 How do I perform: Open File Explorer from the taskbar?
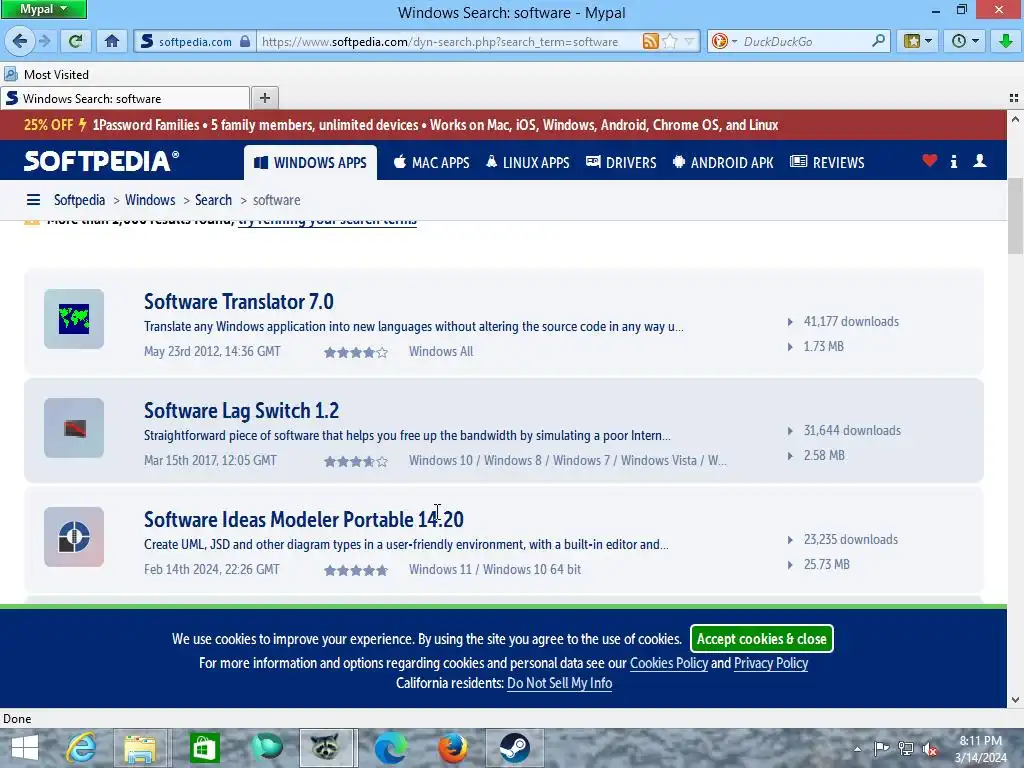140,748
